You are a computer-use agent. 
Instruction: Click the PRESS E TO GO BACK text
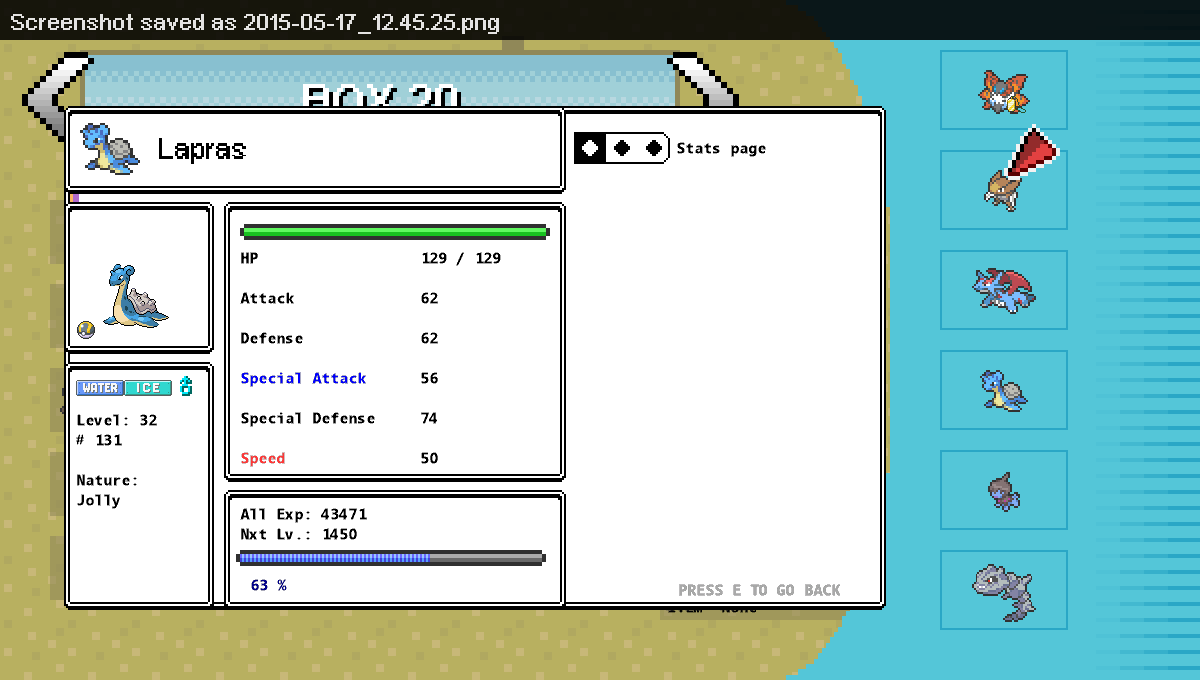coord(759,590)
